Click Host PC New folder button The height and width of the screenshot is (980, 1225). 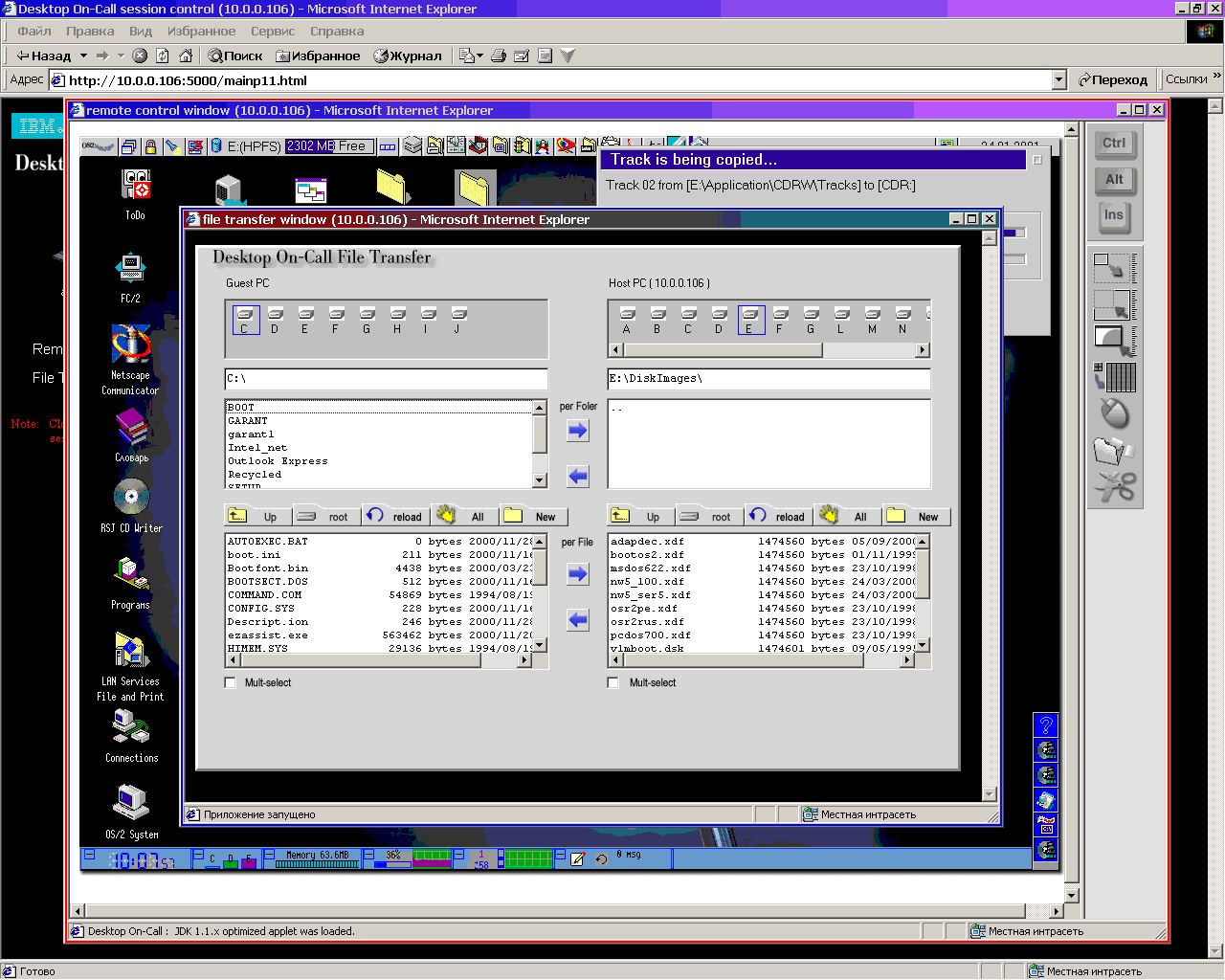point(916,517)
